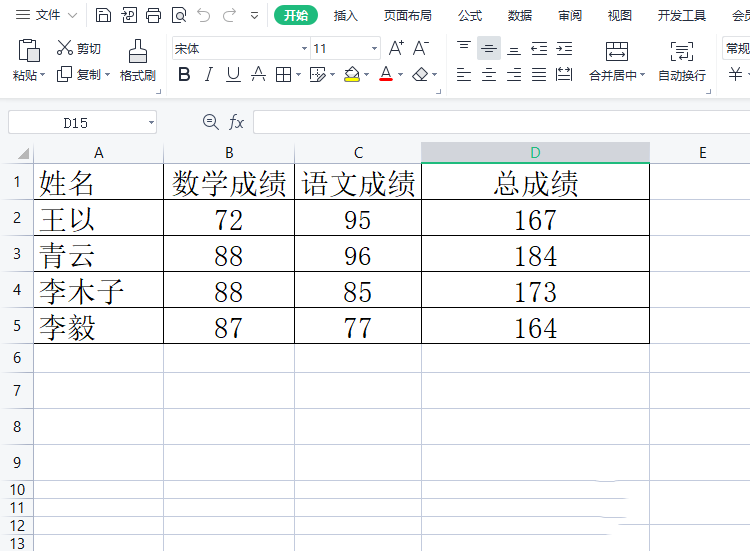The image size is (750, 551).
Task: Click distributed alignment icon
Action: click(x=564, y=74)
